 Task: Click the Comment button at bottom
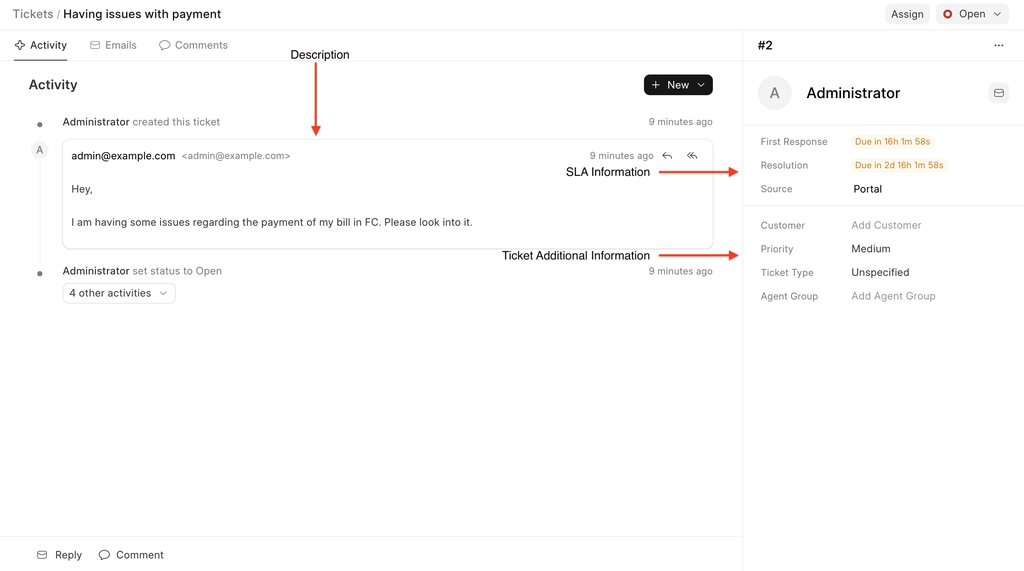point(131,555)
